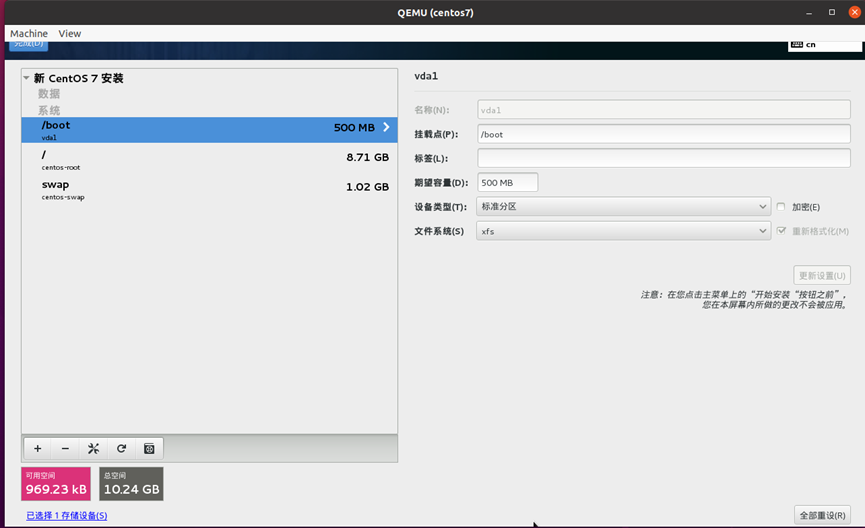Click the 完成(D) done button

(x=29, y=45)
